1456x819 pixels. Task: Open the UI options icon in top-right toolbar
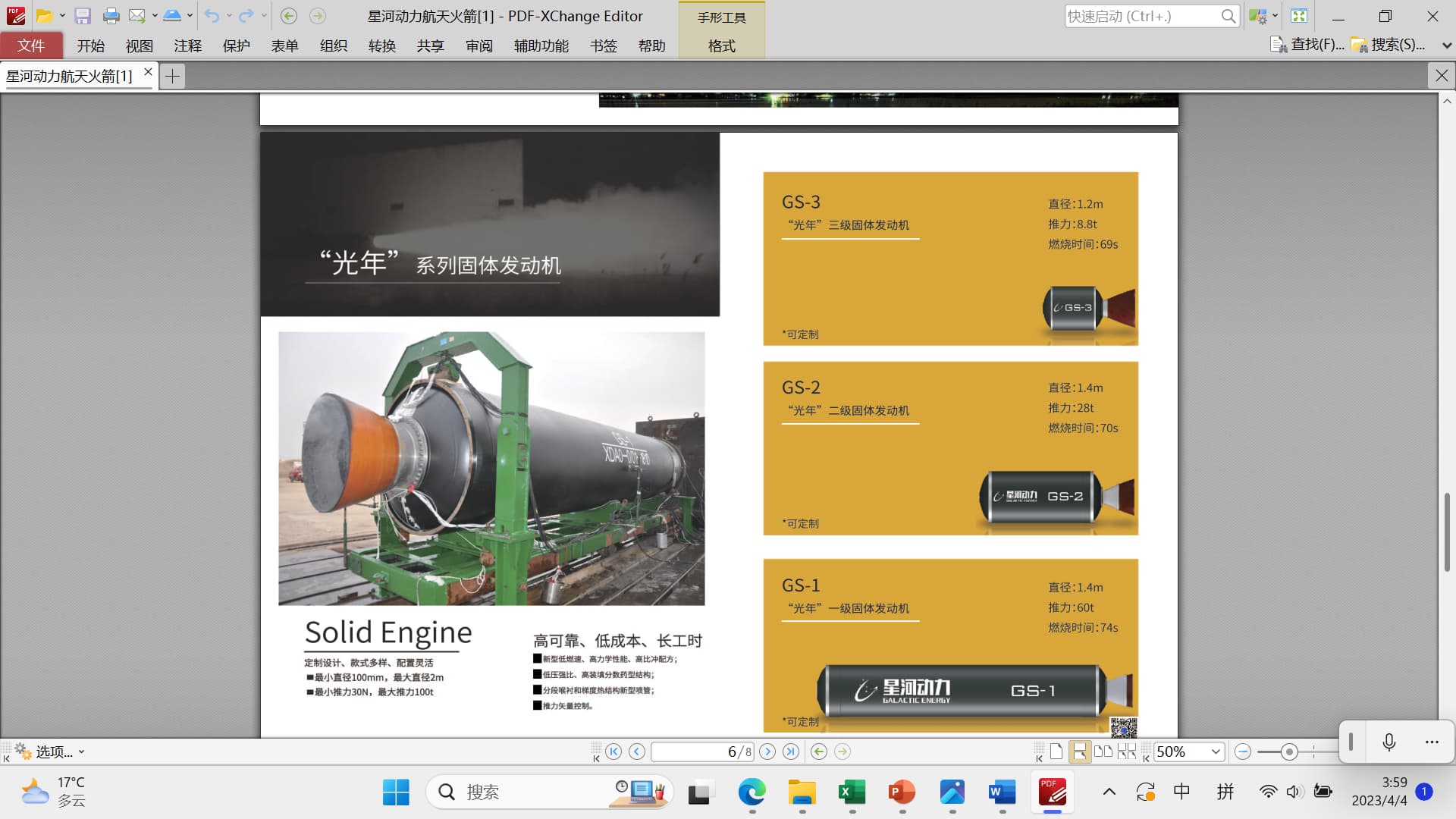pyautogui.click(x=1257, y=16)
